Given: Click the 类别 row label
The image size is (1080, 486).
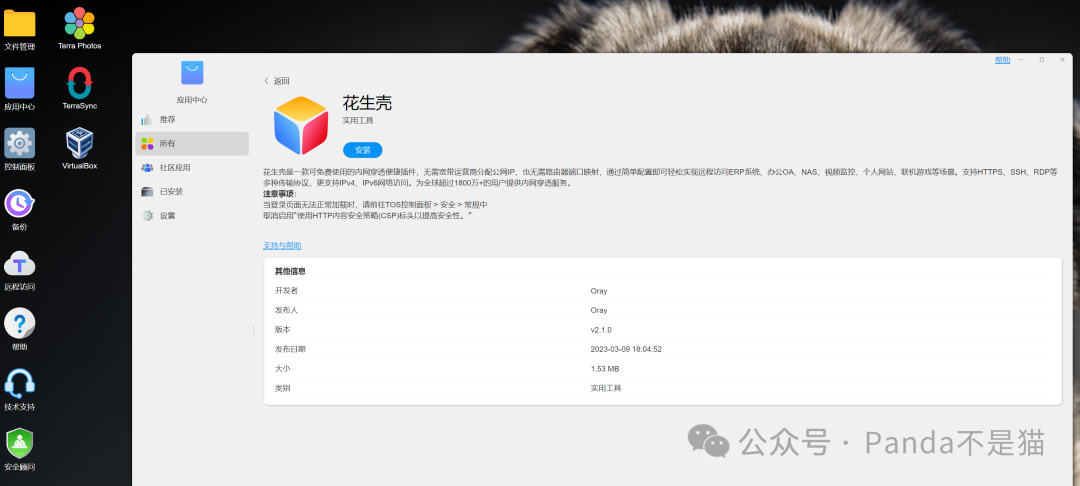Looking at the screenshot, I should [282, 388].
